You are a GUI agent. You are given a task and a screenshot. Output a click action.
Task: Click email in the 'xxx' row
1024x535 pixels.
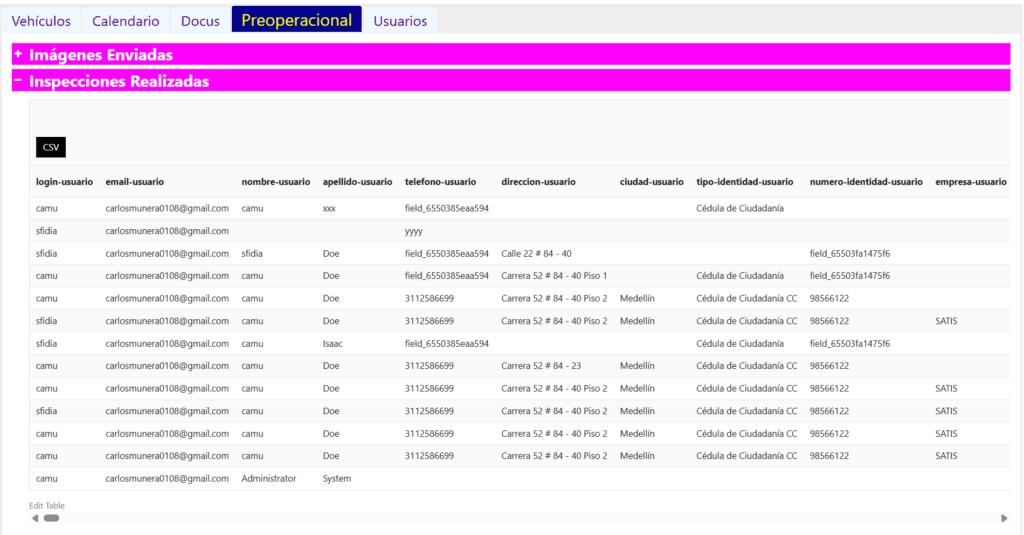(167, 208)
